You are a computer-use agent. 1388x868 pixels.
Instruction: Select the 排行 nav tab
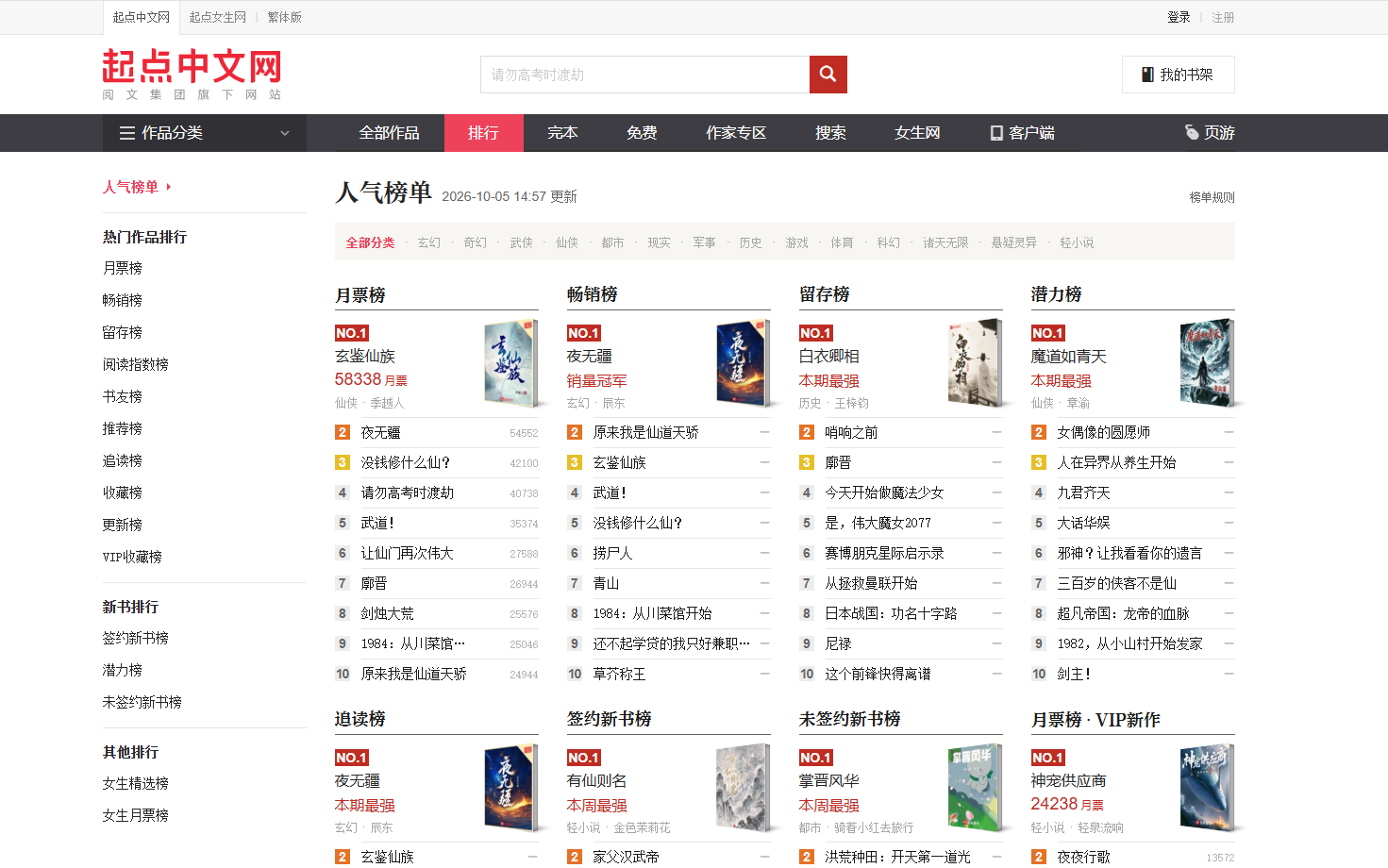point(483,133)
